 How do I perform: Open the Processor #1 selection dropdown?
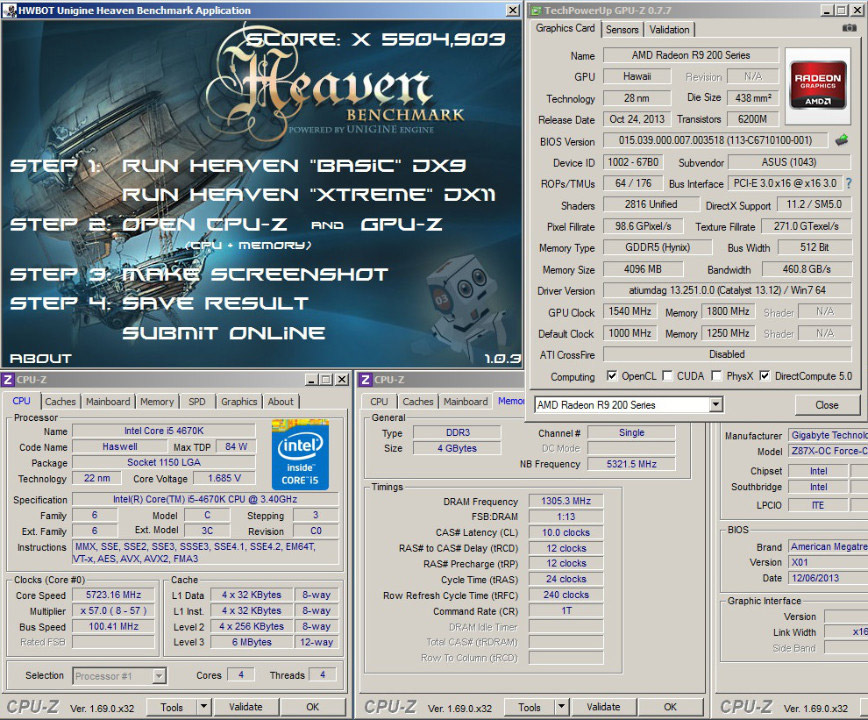click(159, 676)
